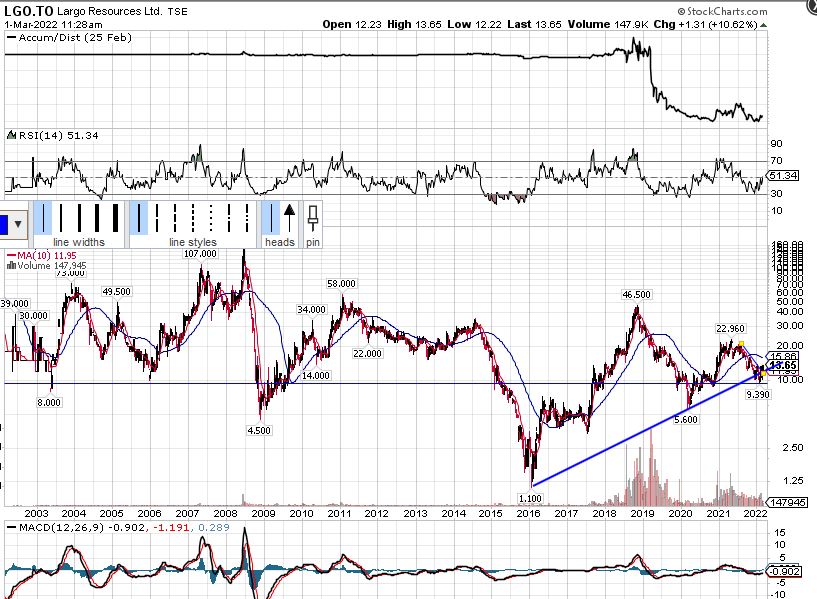
Task: Click the 22.960 price label
Action: click(x=731, y=329)
